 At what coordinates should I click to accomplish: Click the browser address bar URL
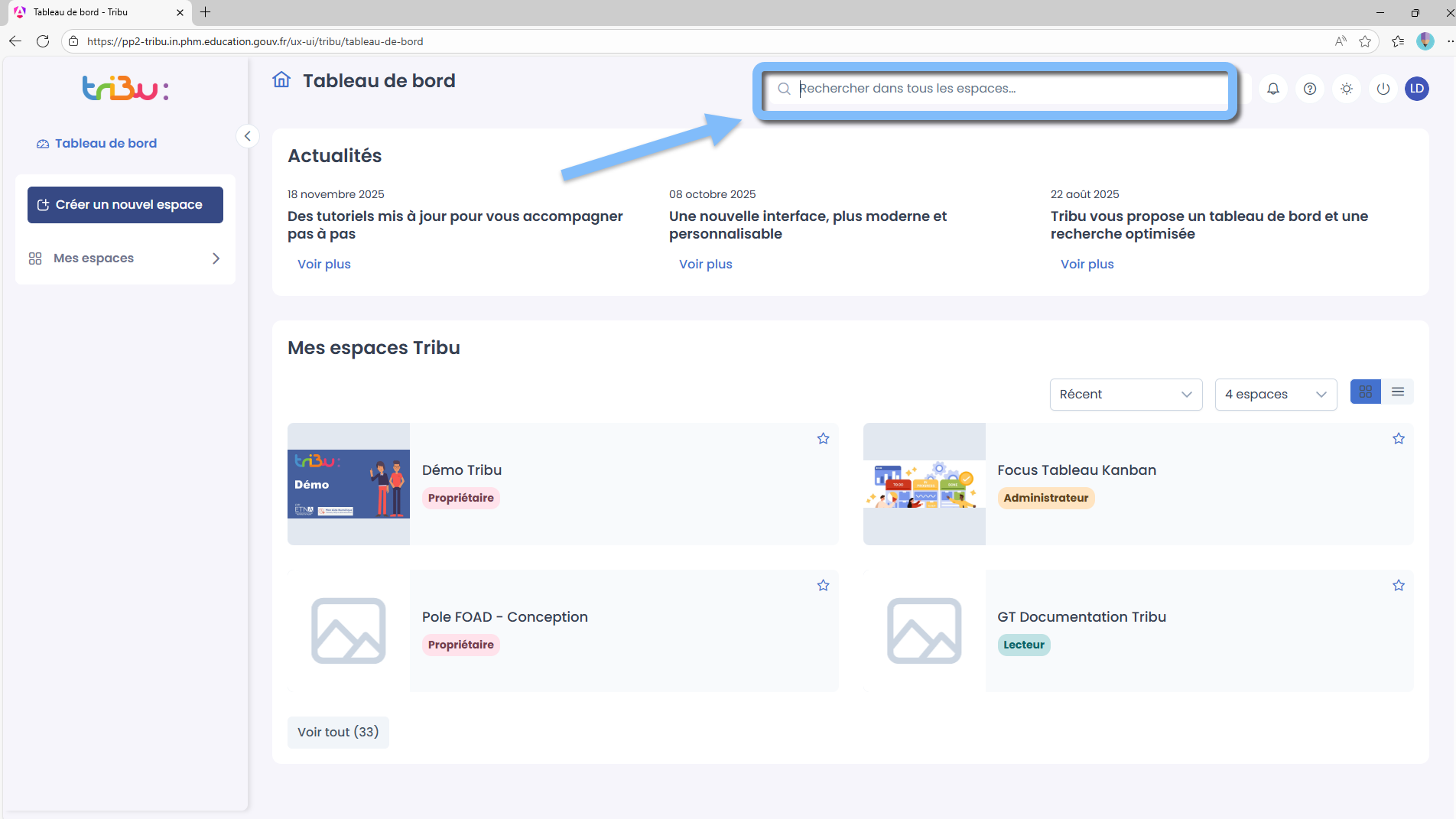(255, 41)
